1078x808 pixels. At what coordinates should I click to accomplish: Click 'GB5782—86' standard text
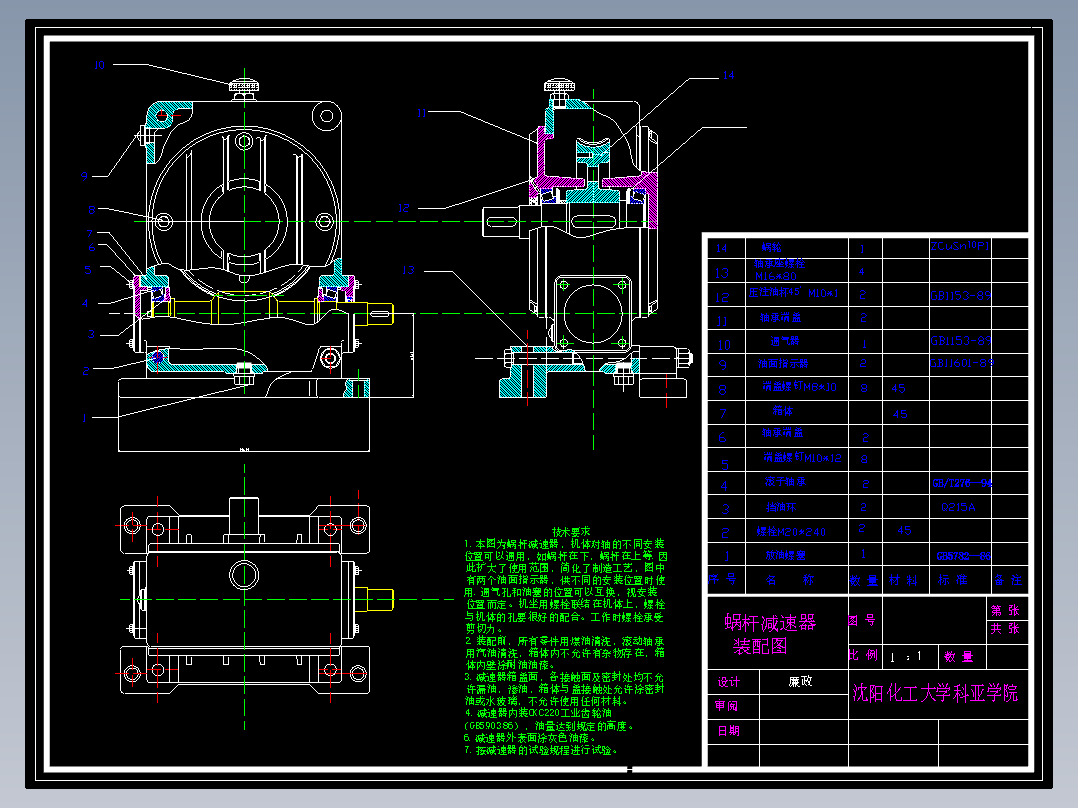(964, 556)
